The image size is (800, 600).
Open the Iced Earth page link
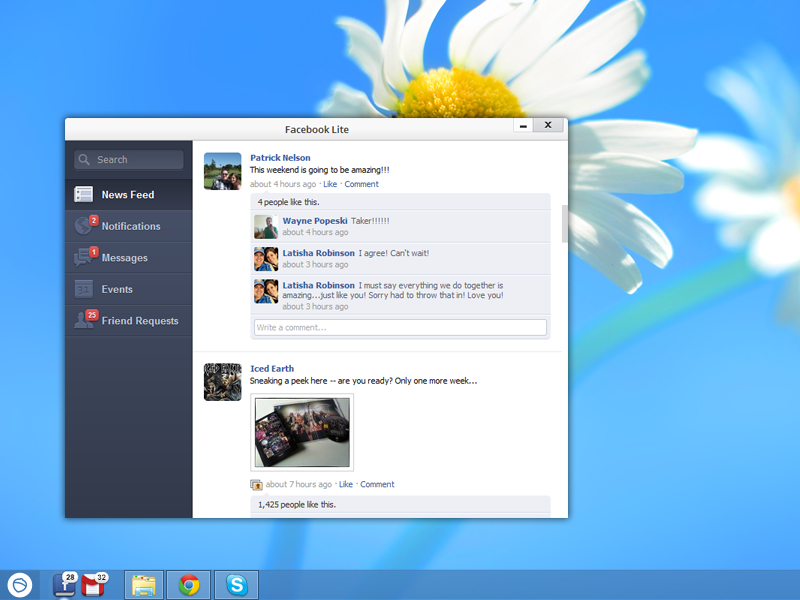pos(272,368)
